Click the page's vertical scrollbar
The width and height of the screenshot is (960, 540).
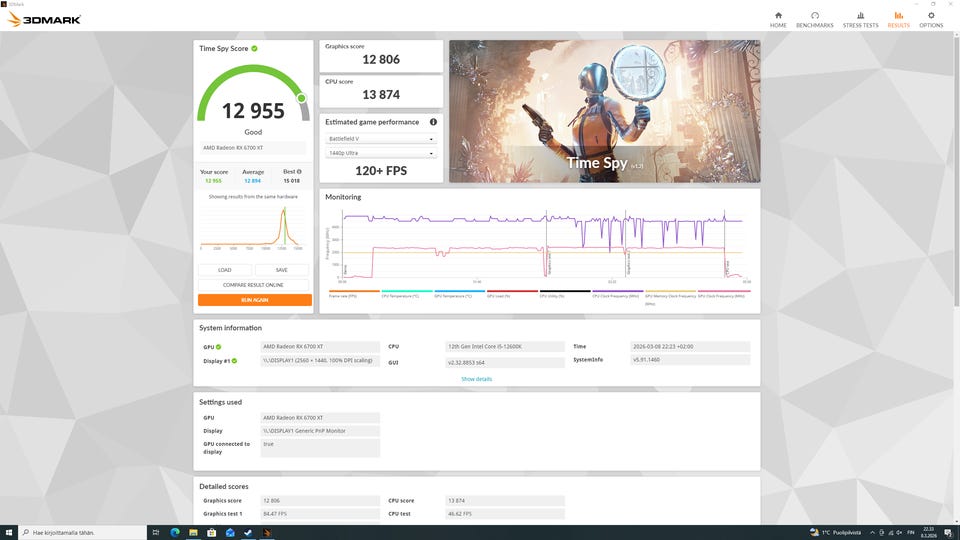click(x=956, y=171)
